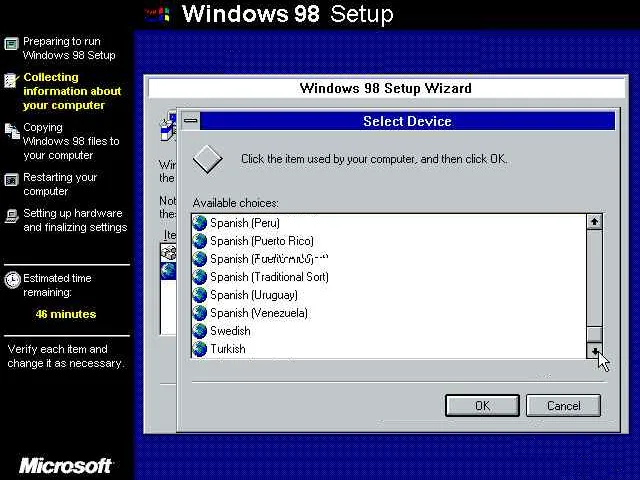640x480 pixels.
Task: Click globe icon beside Spanish (Uruguay)
Action: [200, 295]
